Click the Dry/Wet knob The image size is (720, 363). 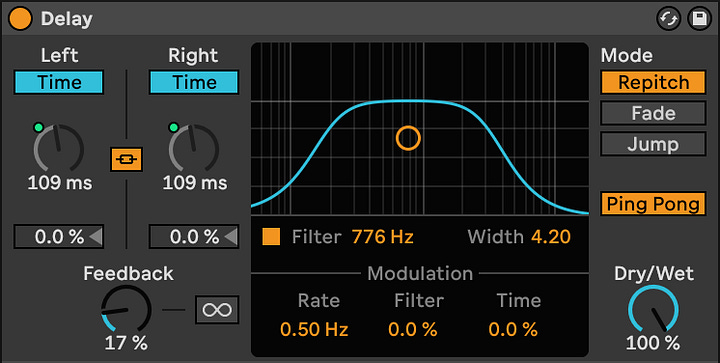653,309
